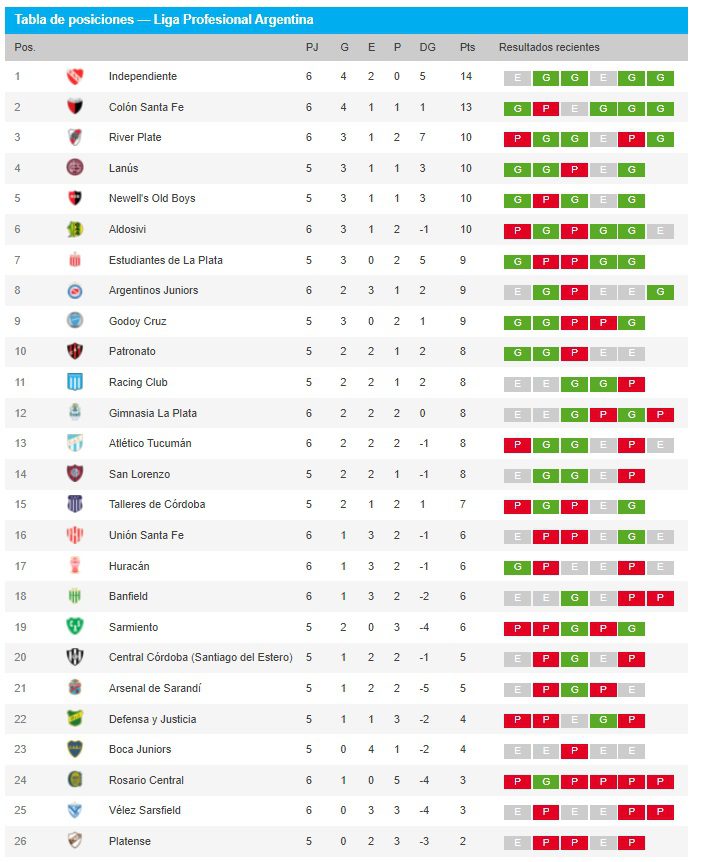
Task: Select the Argentinos Juniors team name
Action: (153, 290)
